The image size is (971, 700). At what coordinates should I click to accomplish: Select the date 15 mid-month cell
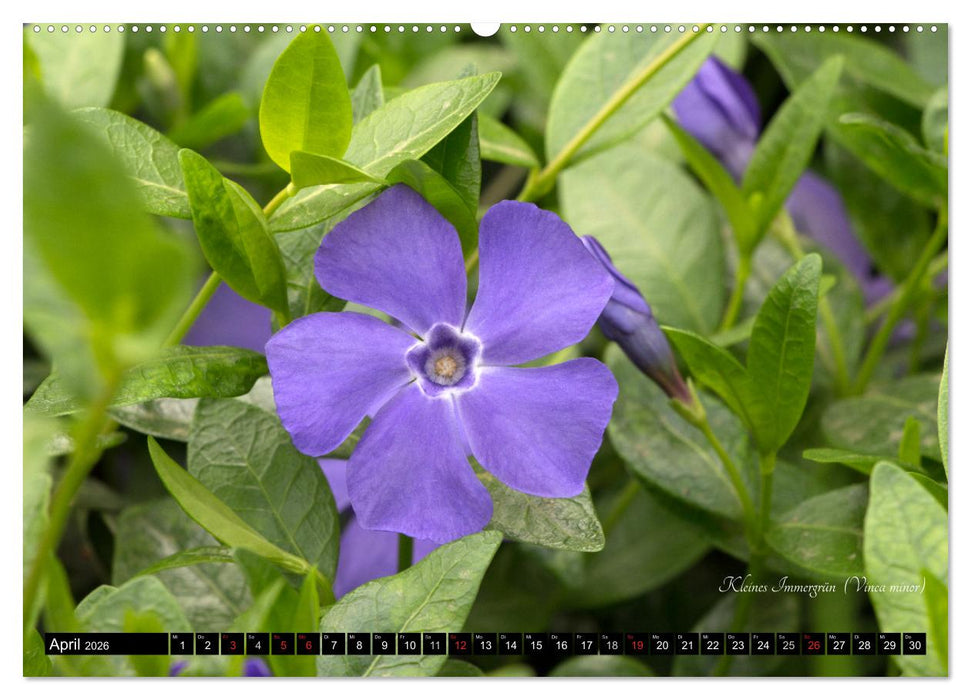(x=535, y=647)
